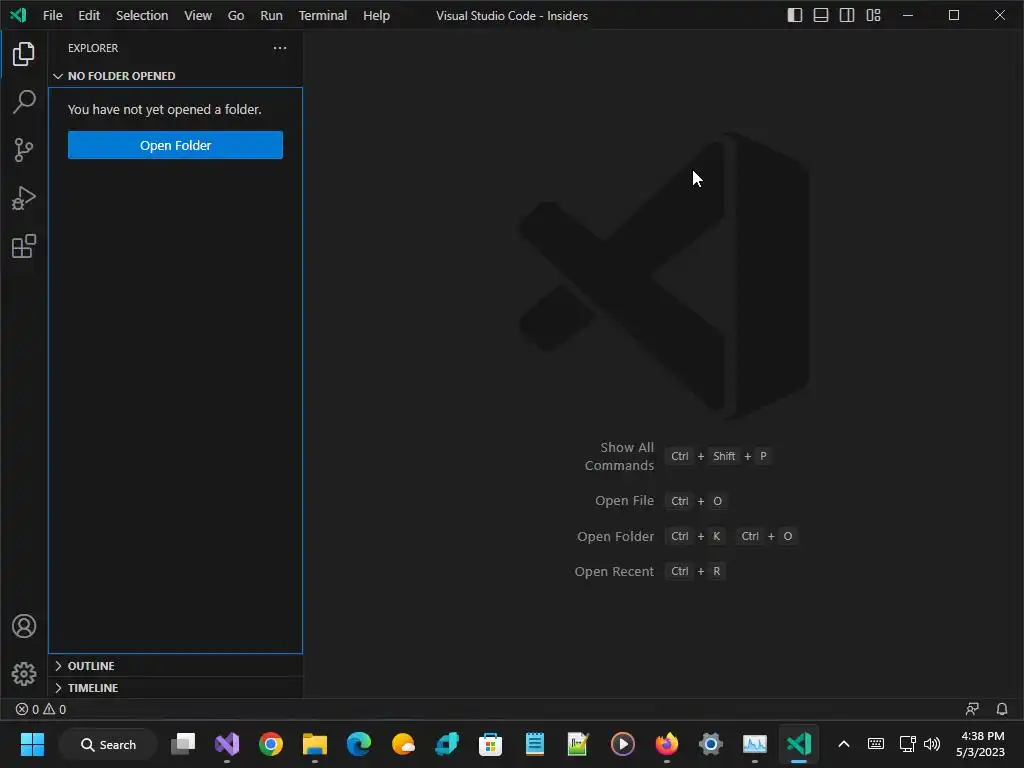
Task: Click the weather app icon on taskbar
Action: (402, 744)
